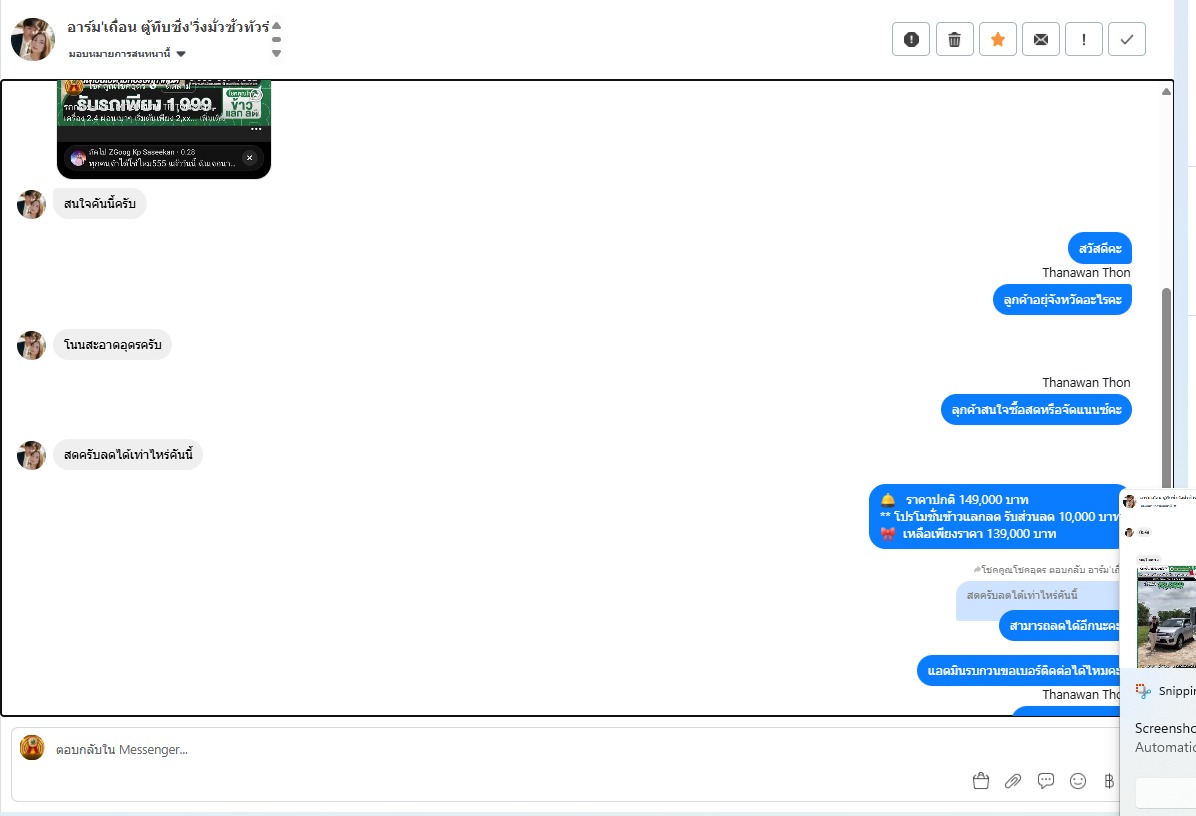Go to previous conversation with up arrow
Viewport: 1196px width, 816px height.
point(276,25)
